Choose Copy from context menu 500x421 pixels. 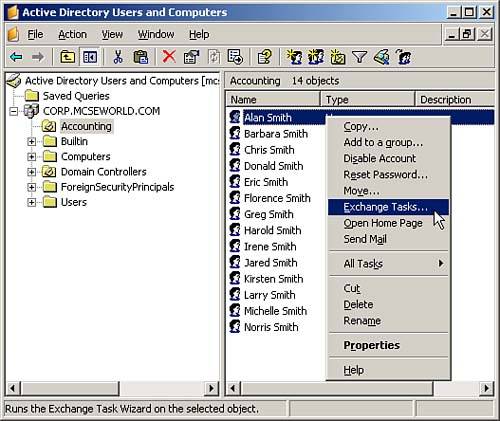click(388, 127)
